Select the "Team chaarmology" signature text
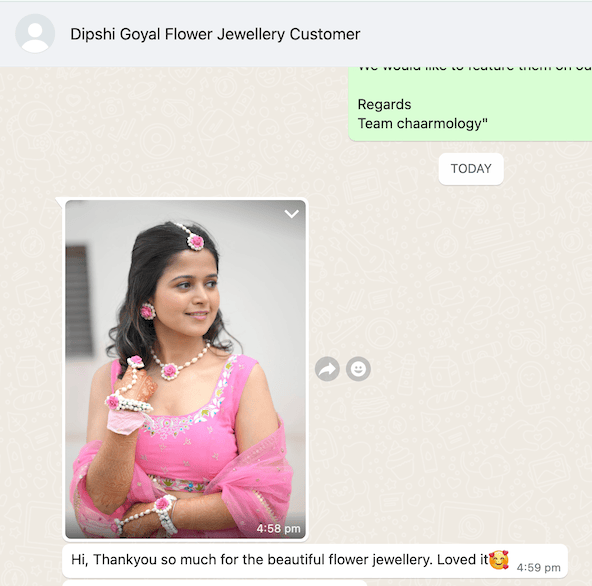This screenshot has height=586, width=592. [x=422, y=123]
